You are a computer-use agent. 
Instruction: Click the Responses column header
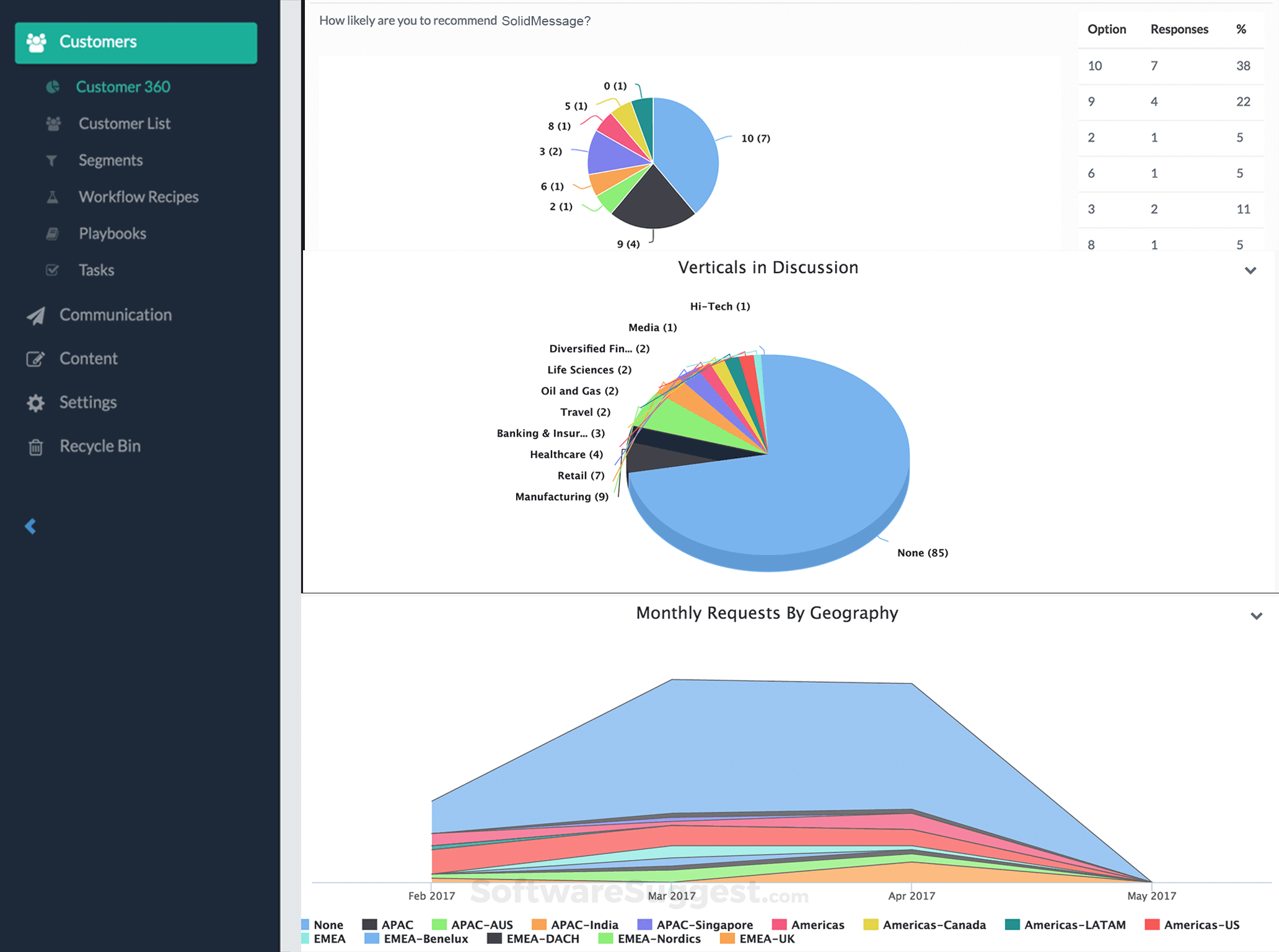(x=1179, y=29)
